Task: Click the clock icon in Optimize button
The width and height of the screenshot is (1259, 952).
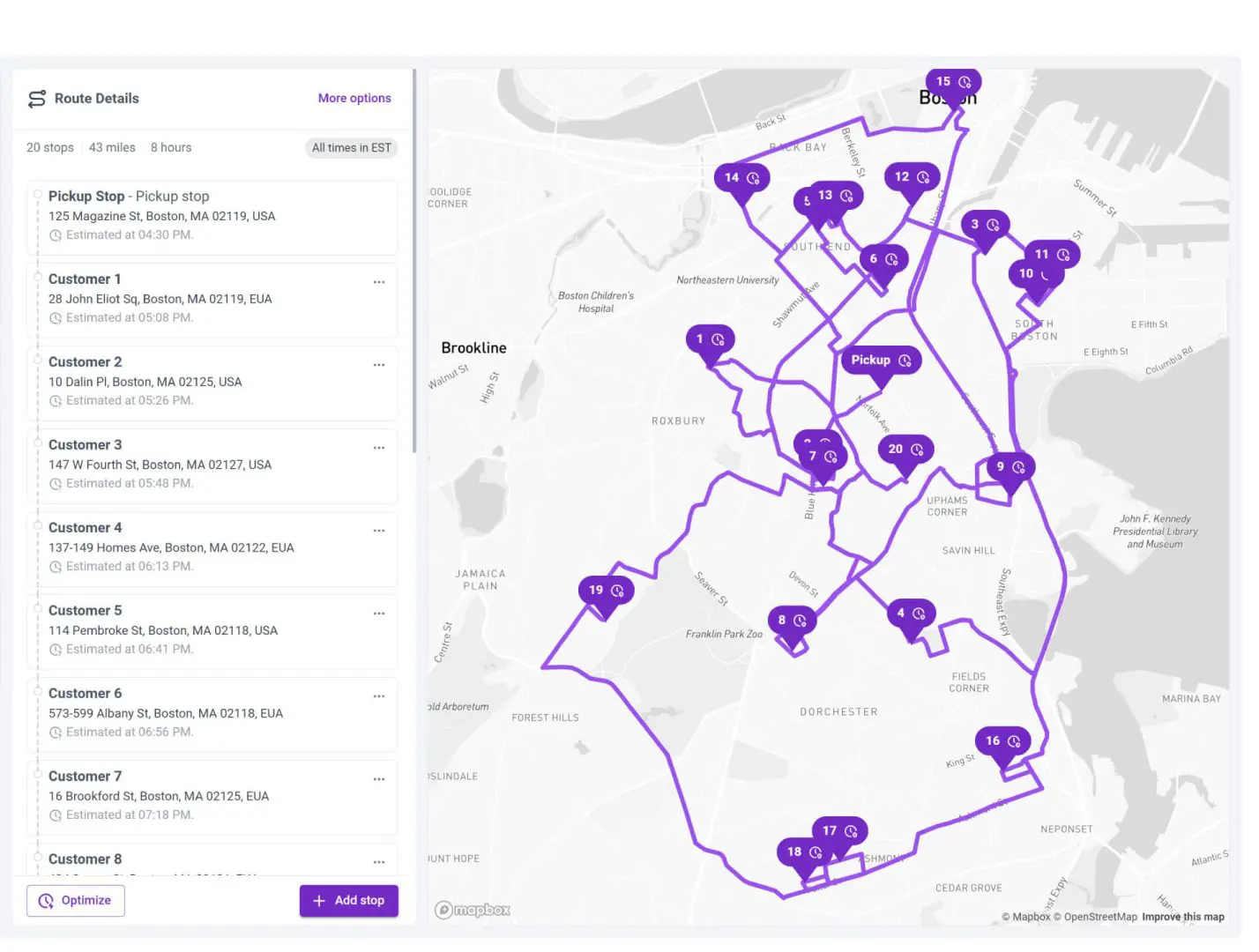Action: (46, 901)
